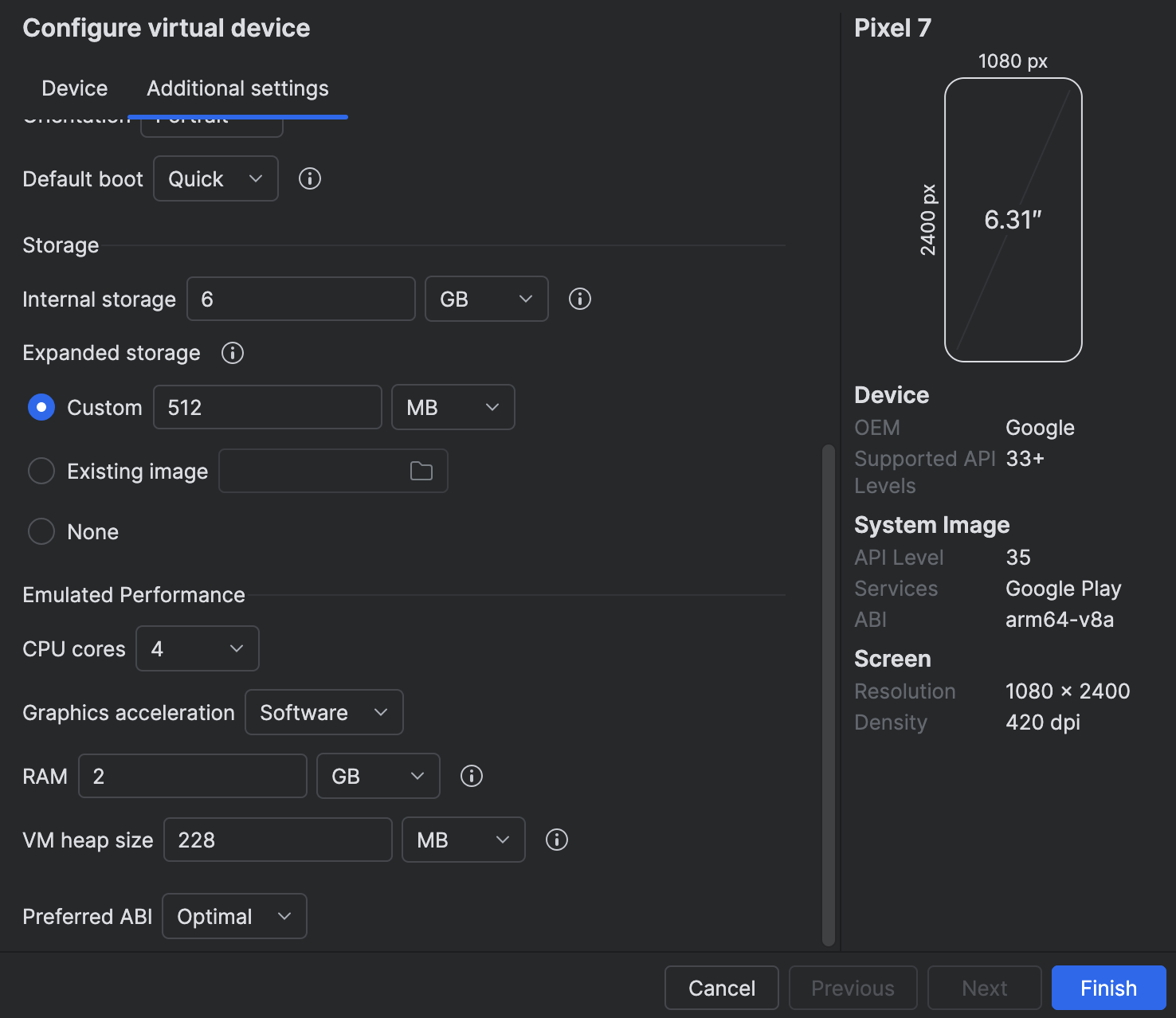Viewport: 1176px width, 1018px height.
Task: Open the Graphics acceleration Software dropdown
Action: click(324, 712)
